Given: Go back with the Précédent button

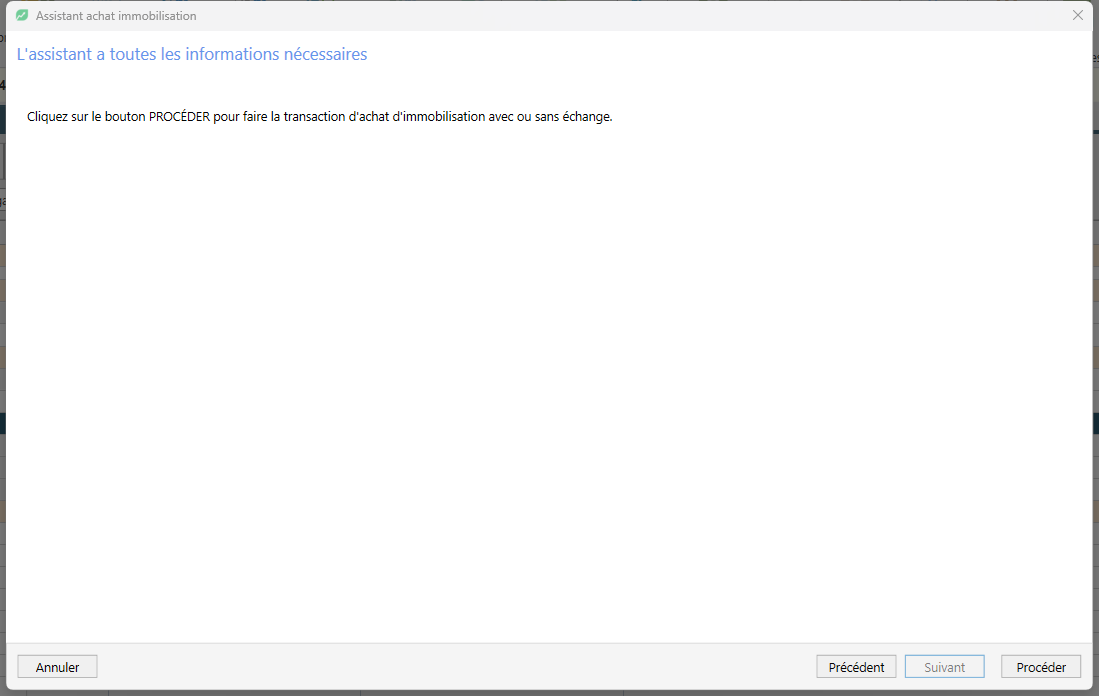Looking at the screenshot, I should tap(856, 667).
